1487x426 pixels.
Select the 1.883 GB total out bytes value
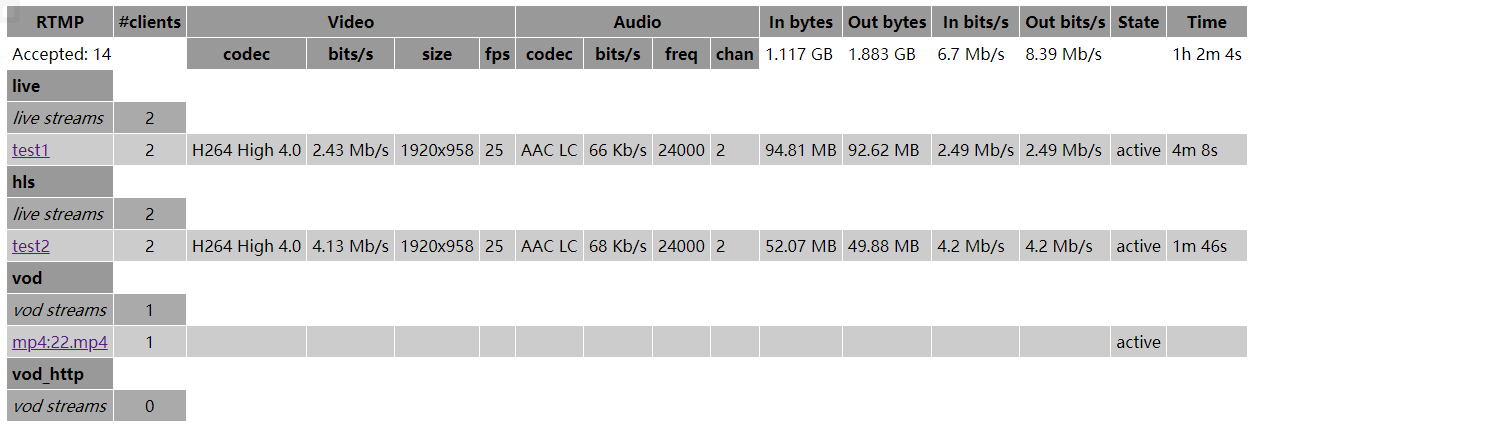(x=882, y=54)
